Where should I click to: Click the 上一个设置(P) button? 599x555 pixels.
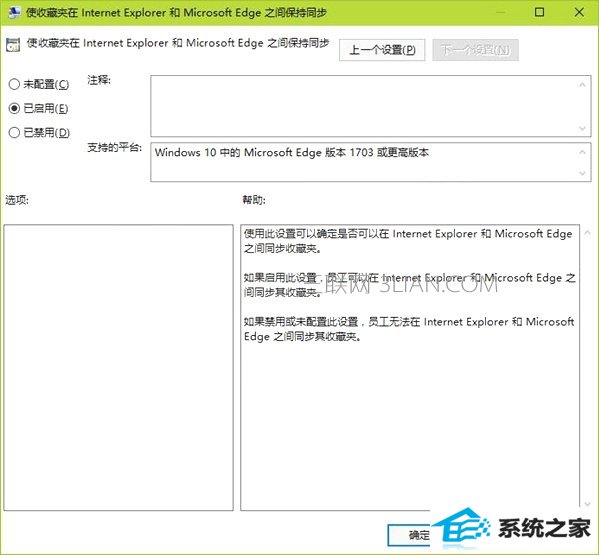[382, 50]
